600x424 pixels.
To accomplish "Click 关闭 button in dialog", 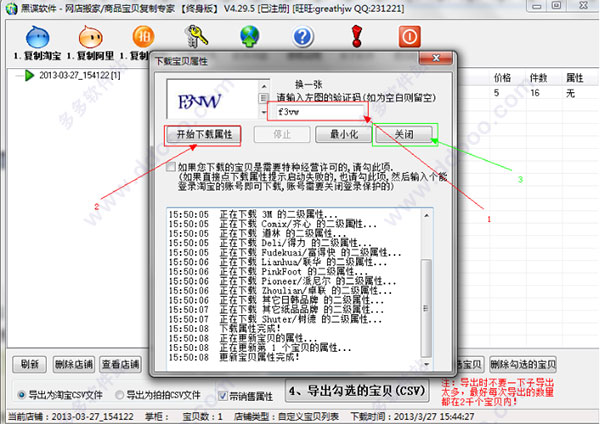I will [x=404, y=135].
